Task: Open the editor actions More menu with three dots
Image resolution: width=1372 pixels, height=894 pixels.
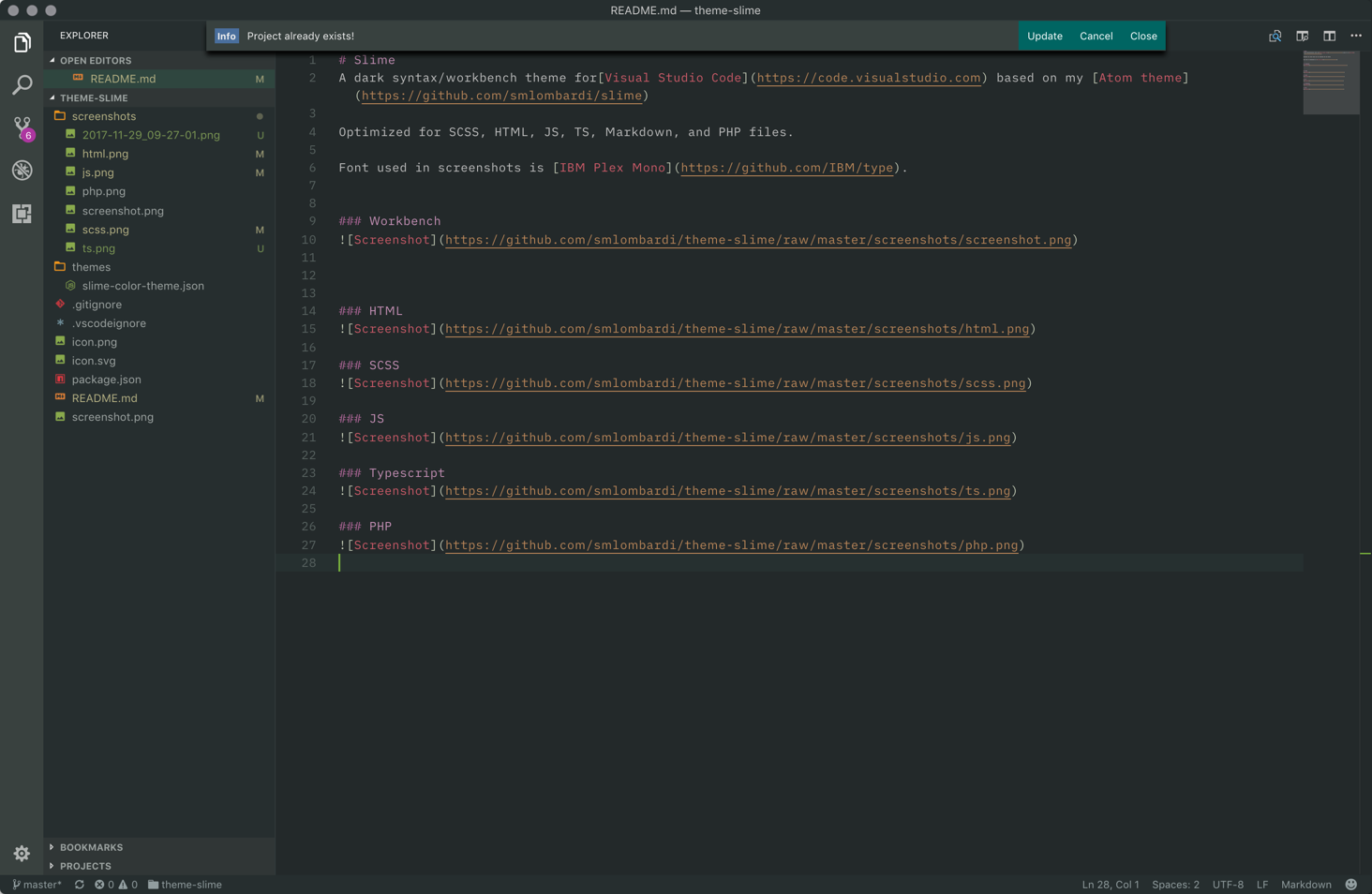Action: [x=1355, y=36]
